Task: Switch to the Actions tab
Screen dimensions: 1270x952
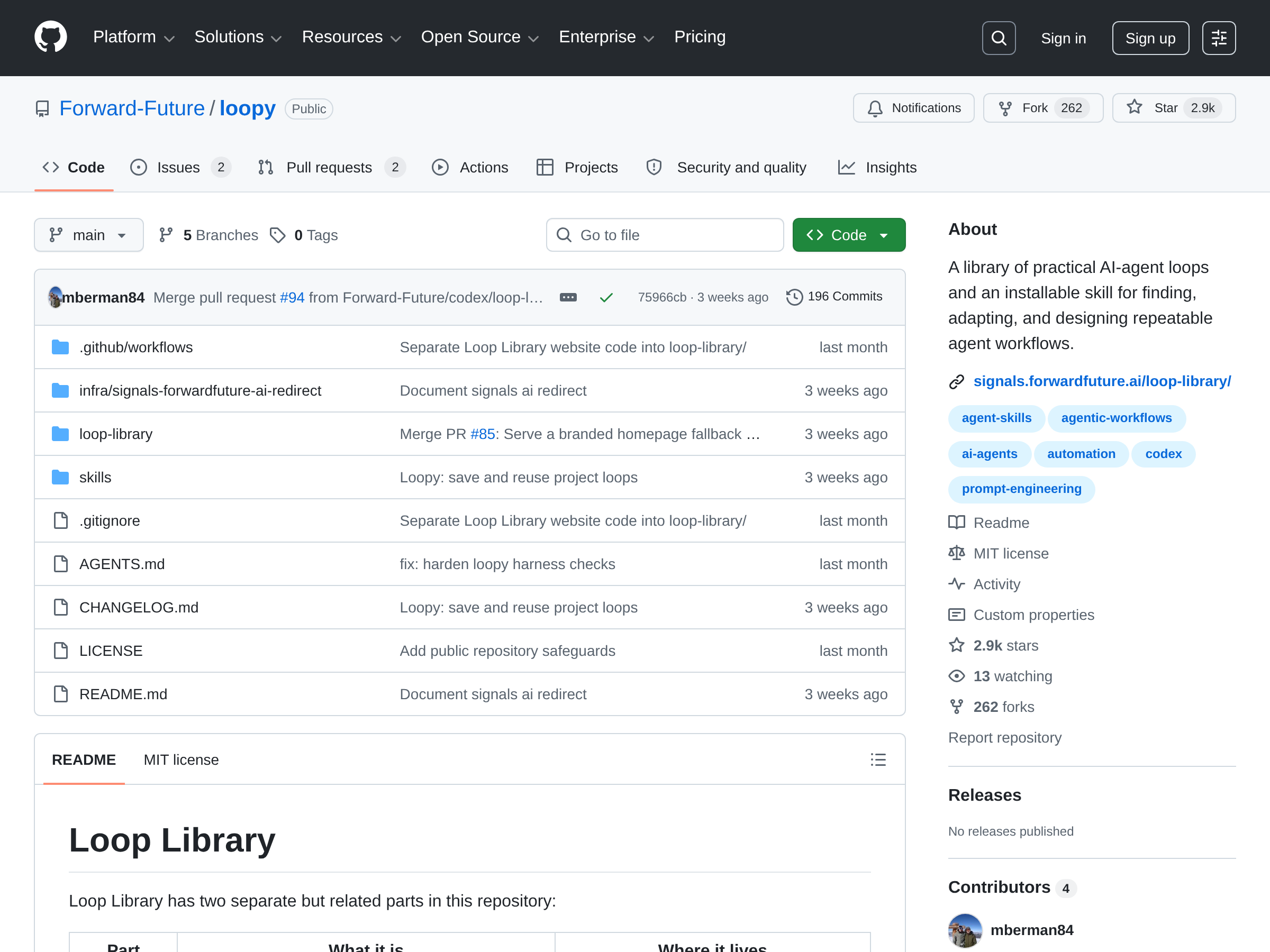Action: (x=470, y=168)
